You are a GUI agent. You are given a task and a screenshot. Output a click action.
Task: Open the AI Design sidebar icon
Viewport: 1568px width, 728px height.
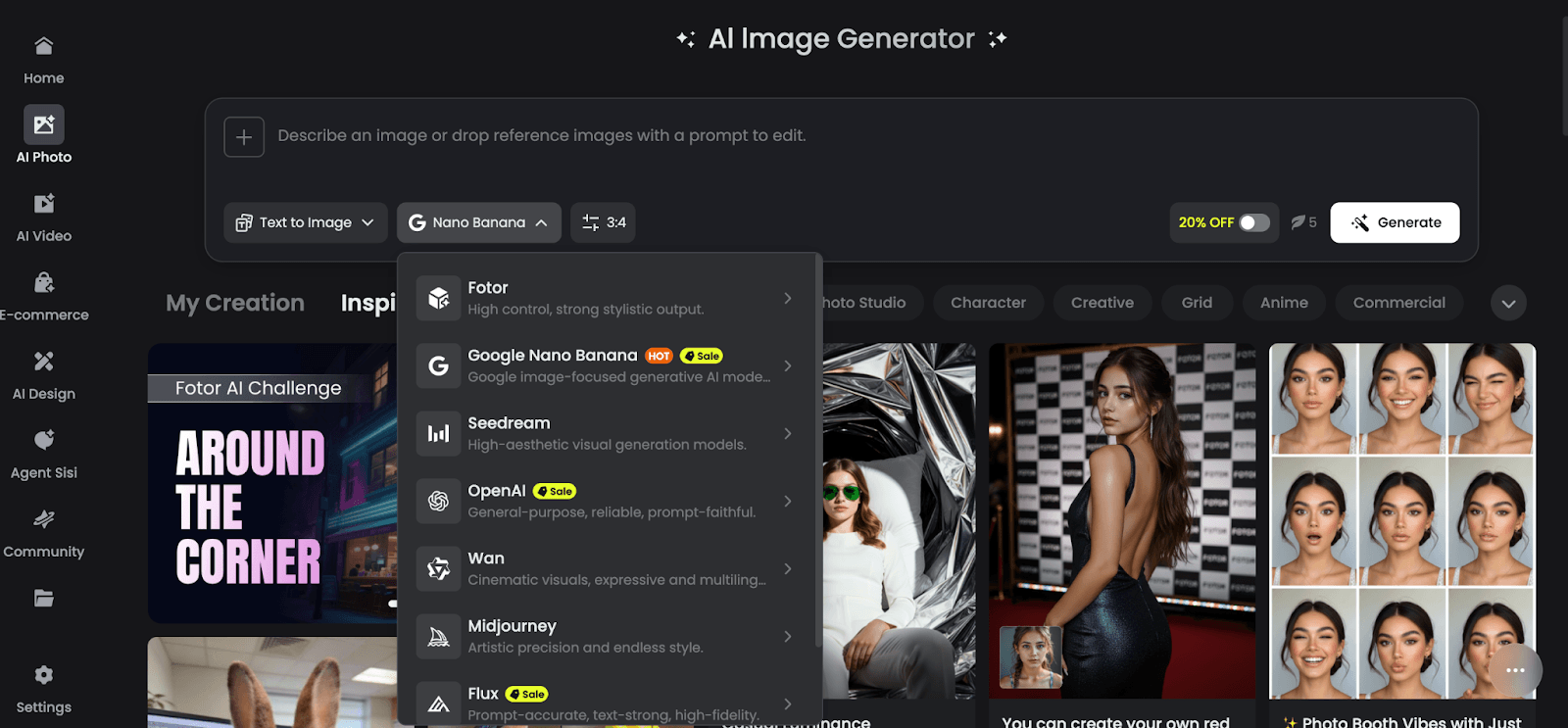pos(44,362)
